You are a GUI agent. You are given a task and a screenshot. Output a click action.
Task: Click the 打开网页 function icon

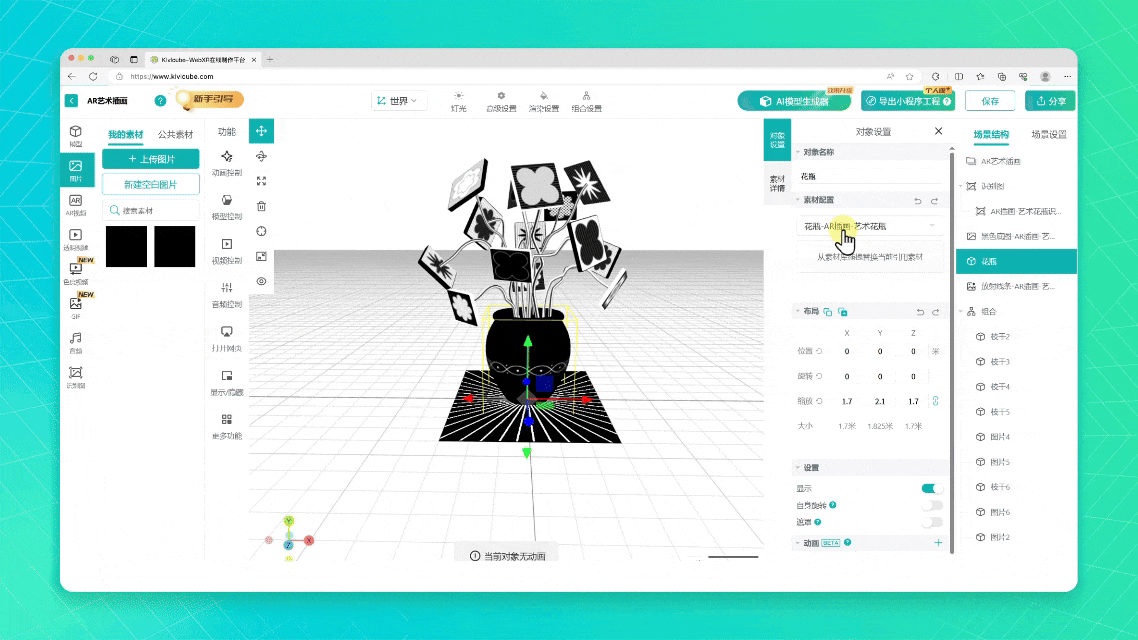pyautogui.click(x=227, y=337)
